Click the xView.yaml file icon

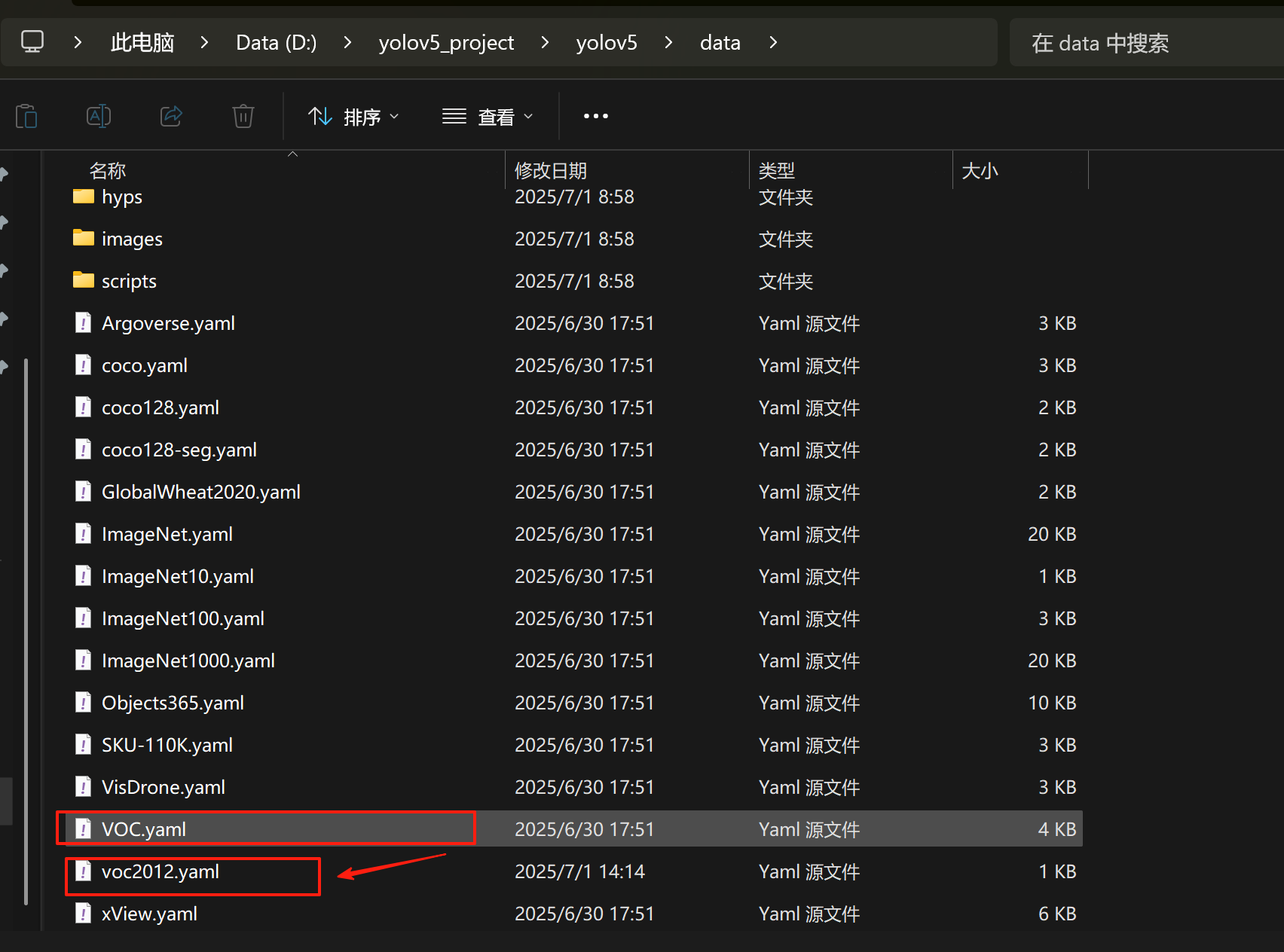pyautogui.click(x=84, y=913)
